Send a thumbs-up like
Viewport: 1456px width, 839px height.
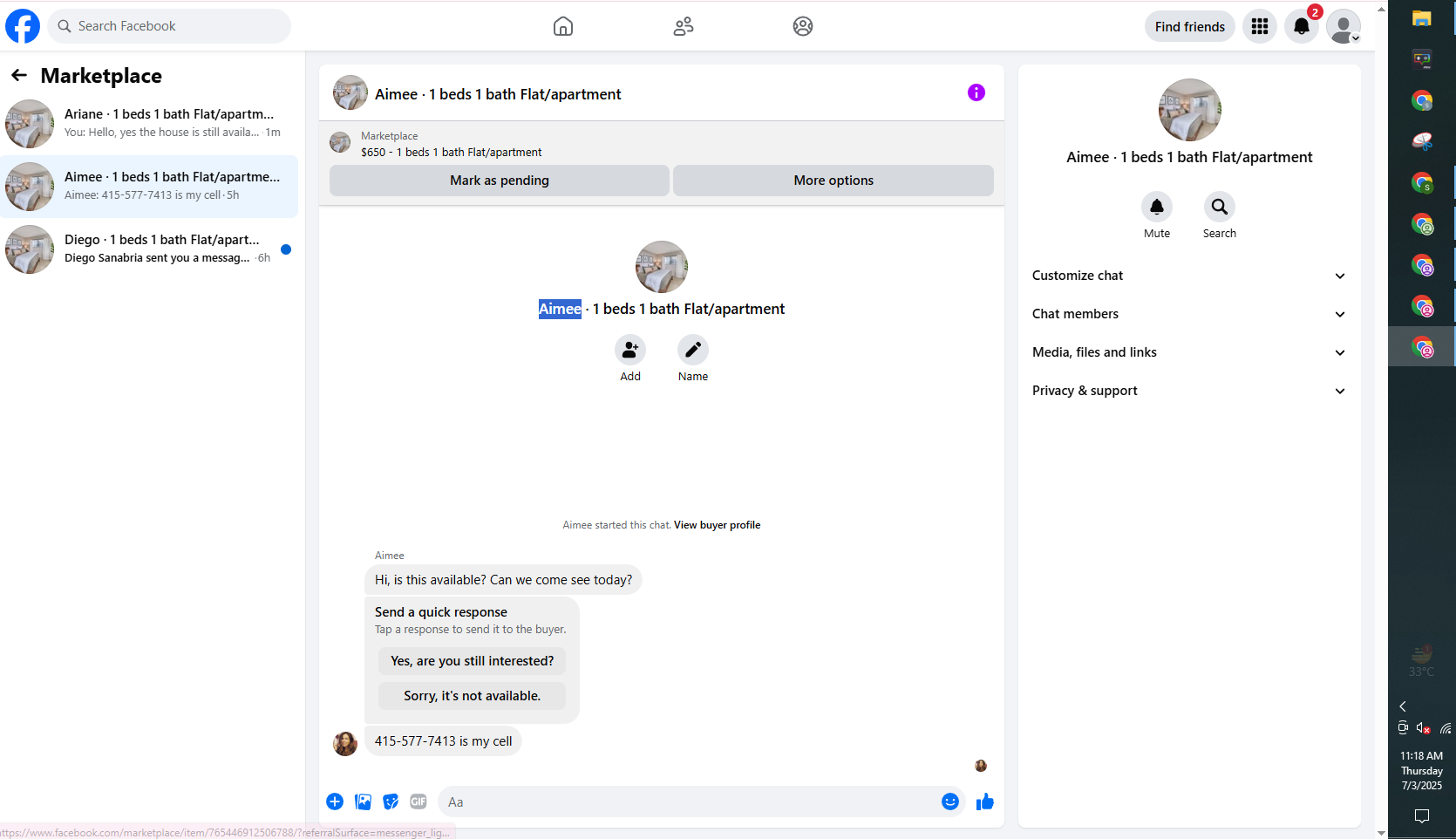click(985, 801)
